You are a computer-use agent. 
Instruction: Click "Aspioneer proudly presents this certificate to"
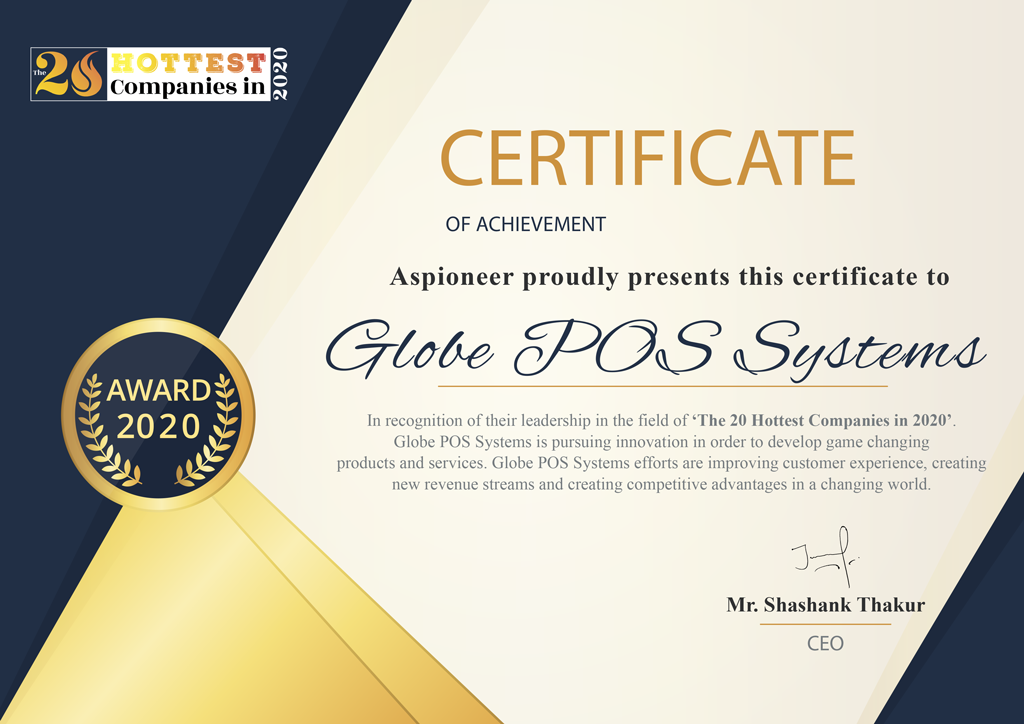tap(669, 277)
